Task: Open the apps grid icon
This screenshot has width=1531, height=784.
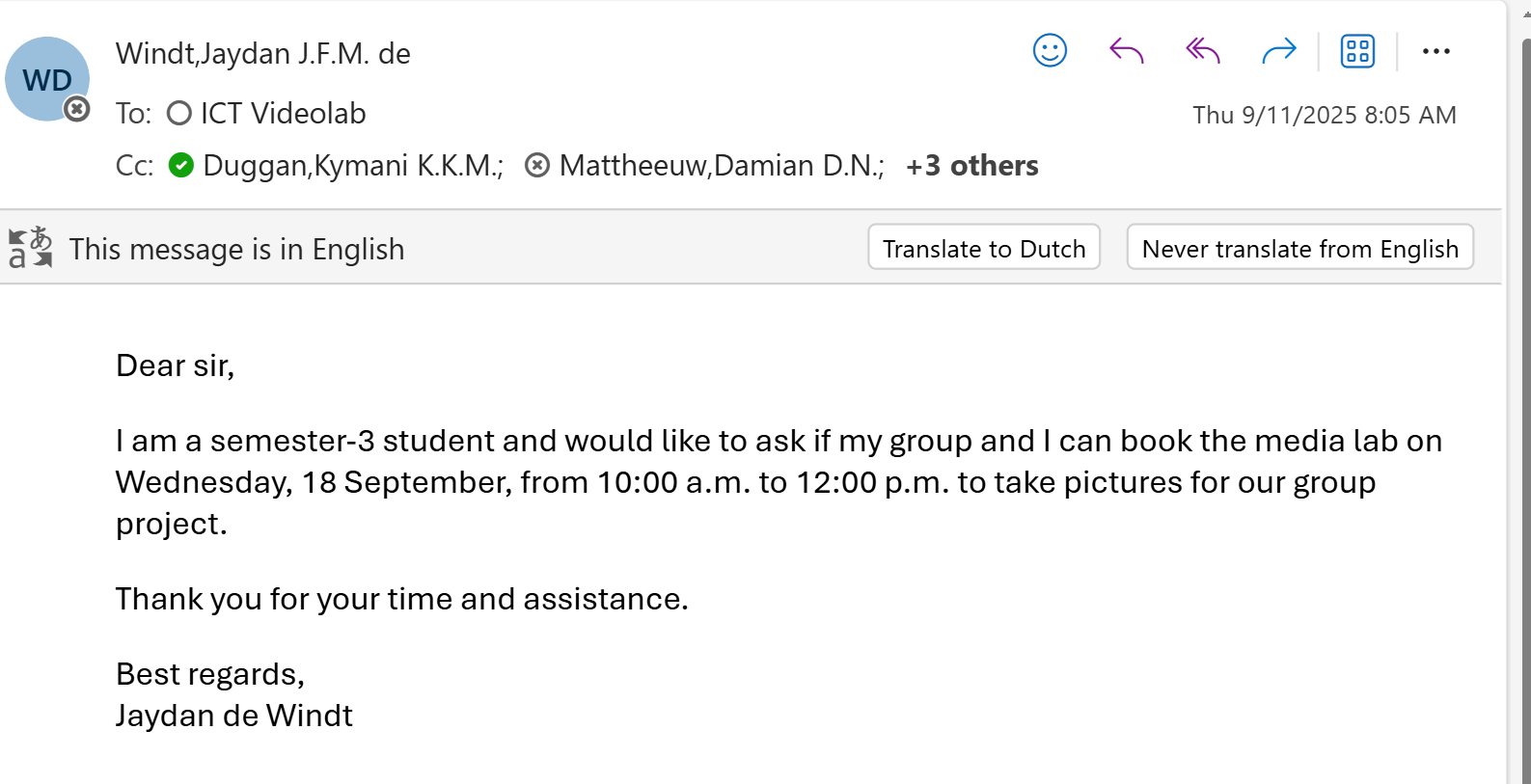Action: [1356, 51]
